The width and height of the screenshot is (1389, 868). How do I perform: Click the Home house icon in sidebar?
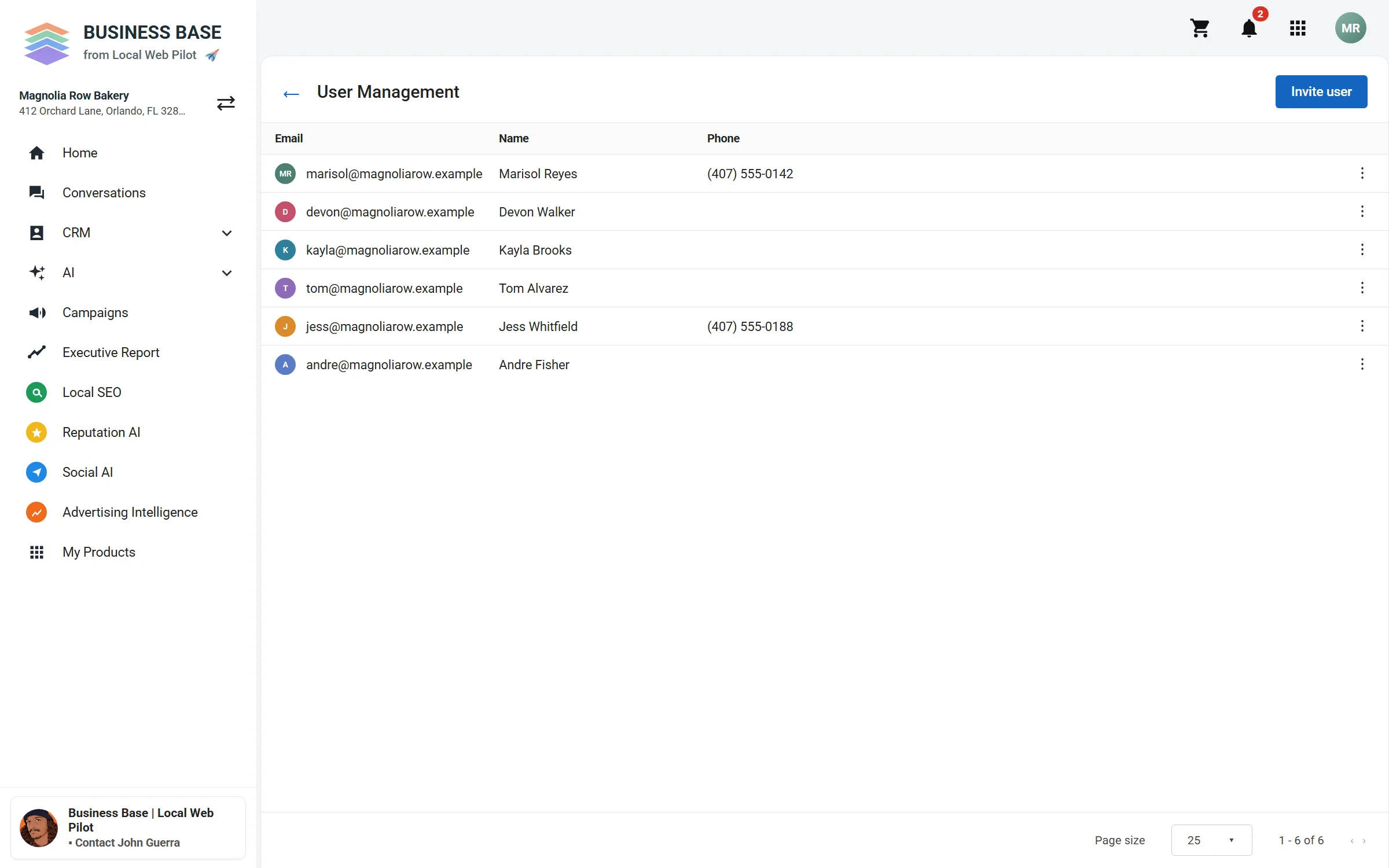36,153
